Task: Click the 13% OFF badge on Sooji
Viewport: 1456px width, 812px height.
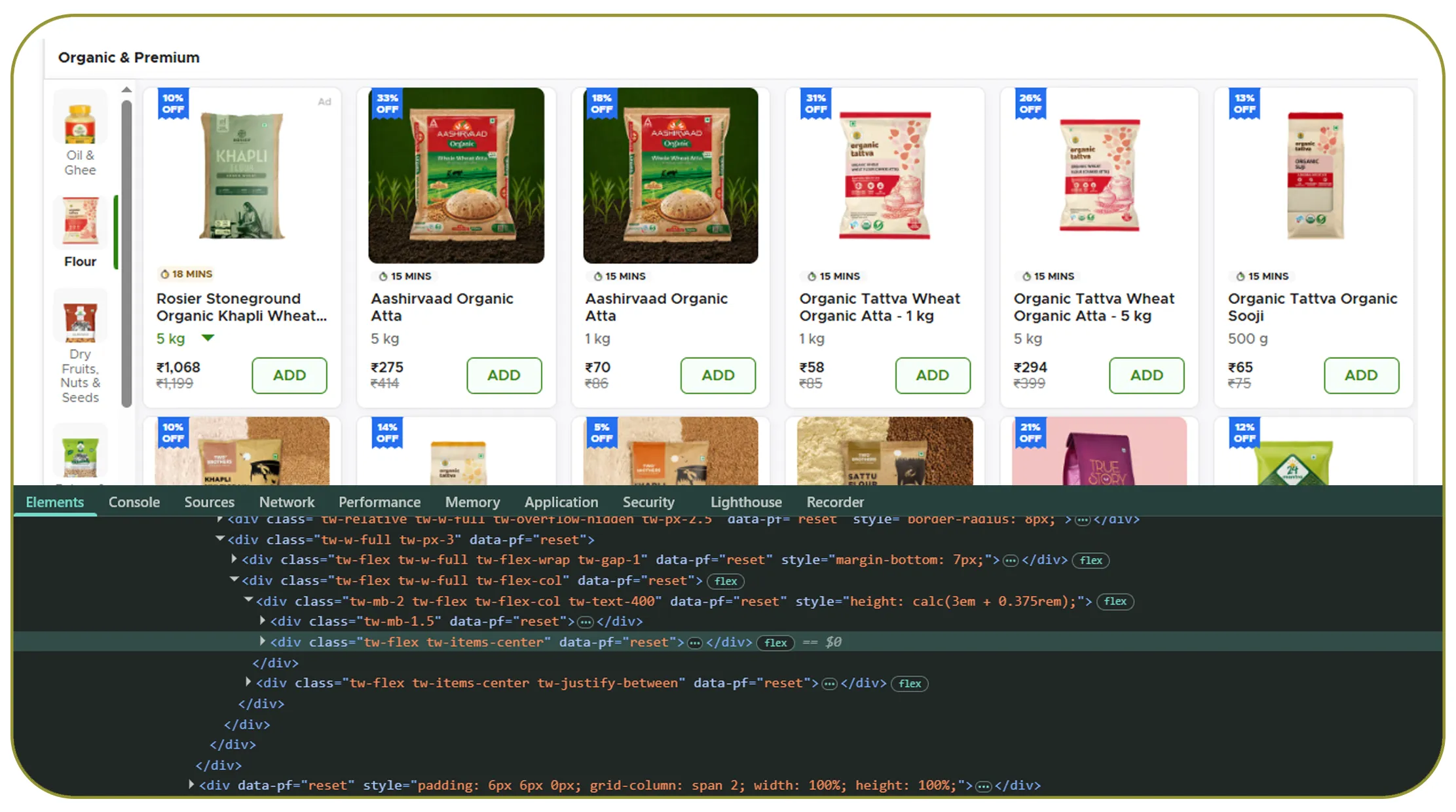Action: [x=1244, y=103]
